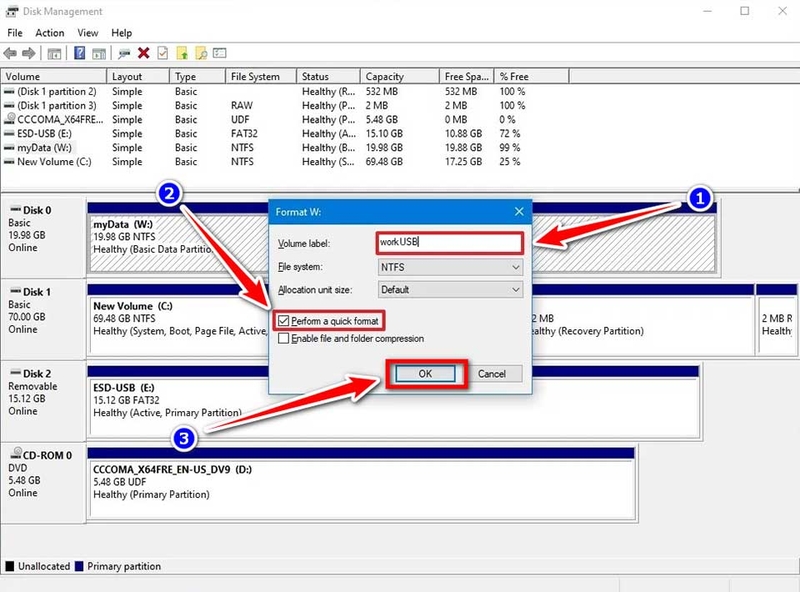The height and width of the screenshot is (592, 800).
Task: Select the Disk 0 header panel
Action: (43, 236)
